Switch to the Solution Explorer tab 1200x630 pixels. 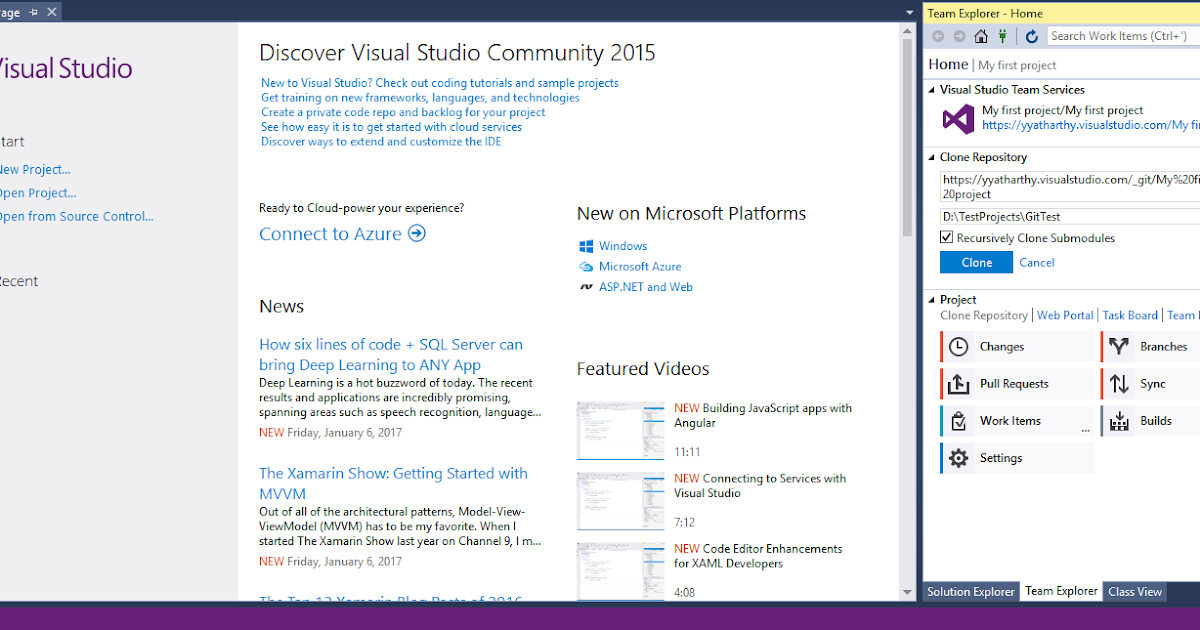tap(969, 591)
